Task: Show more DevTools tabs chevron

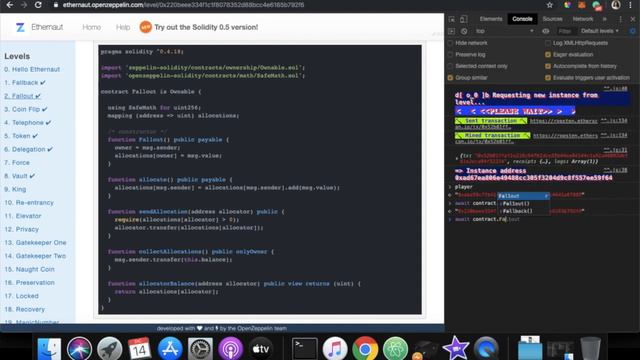Action: coord(605,19)
